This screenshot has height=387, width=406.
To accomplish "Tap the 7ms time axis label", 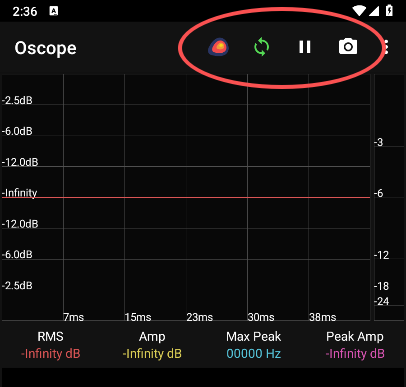I will 74,317.
